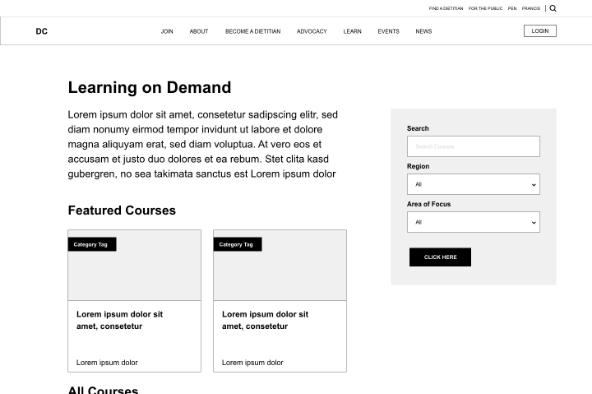Click the DC logo
Screen dimensions: 592x394
[x=42, y=31]
